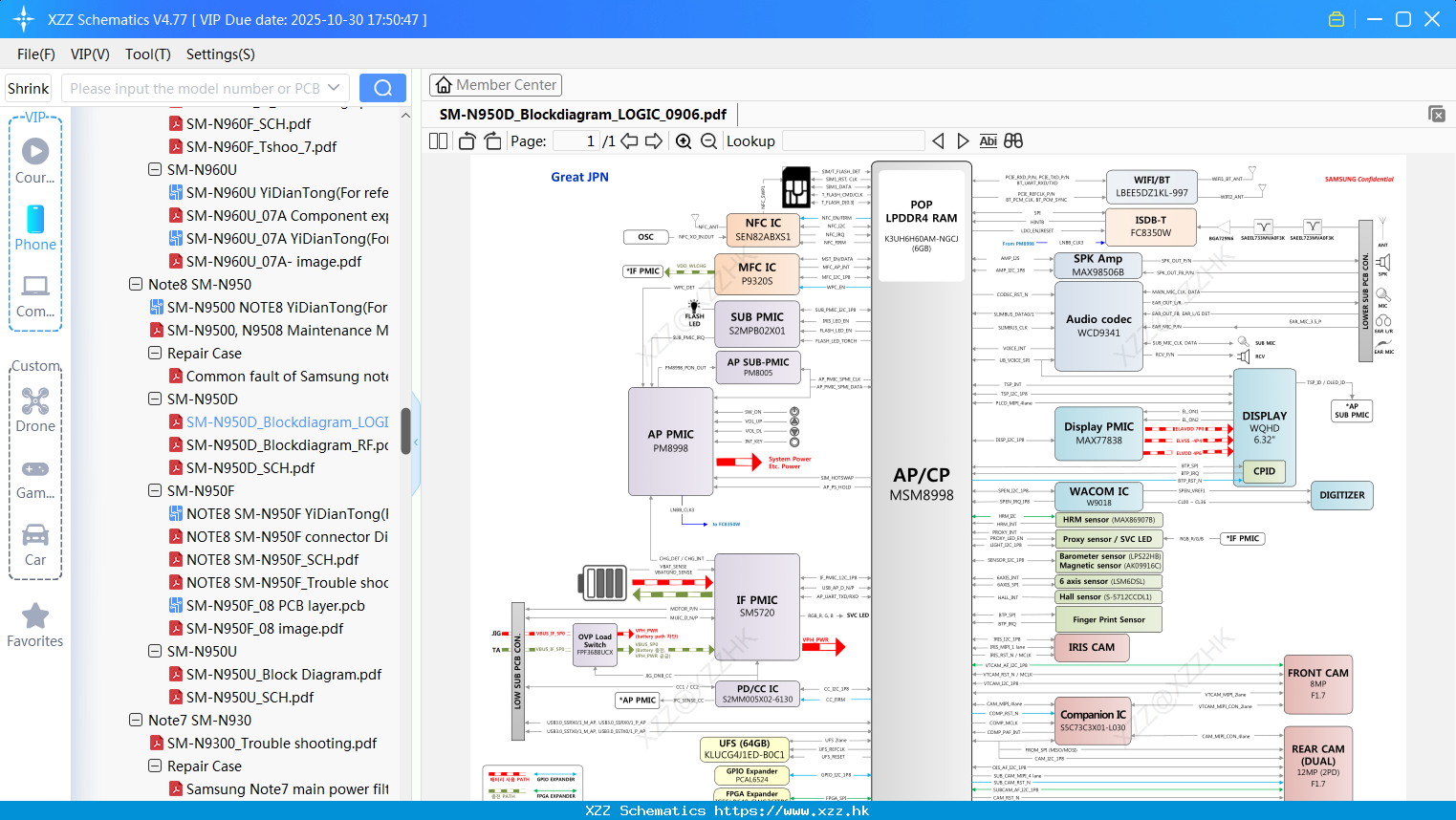Collapse the SM-N950F tree node
This screenshot has height=820, width=1456.
point(155,490)
